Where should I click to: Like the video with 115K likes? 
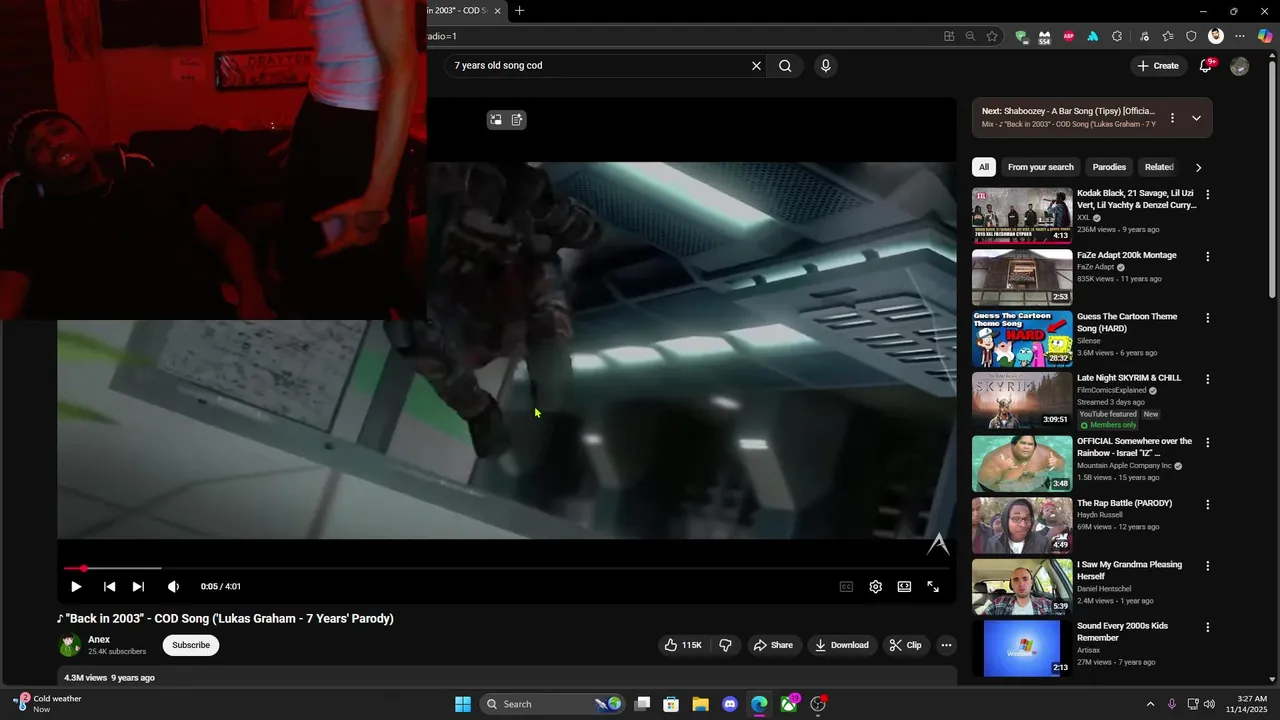[x=683, y=645]
